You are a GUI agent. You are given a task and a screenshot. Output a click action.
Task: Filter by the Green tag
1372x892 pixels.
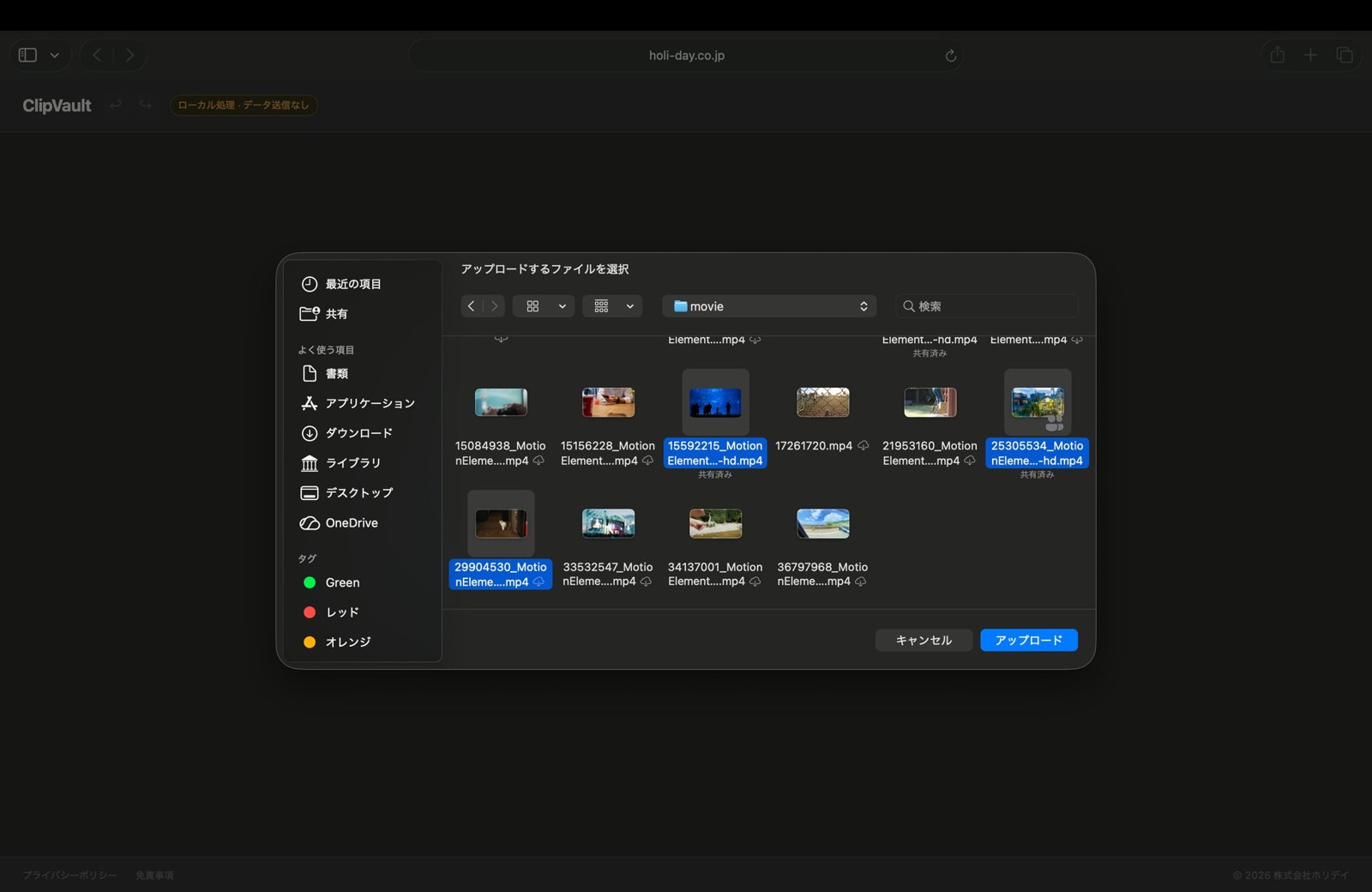331,582
